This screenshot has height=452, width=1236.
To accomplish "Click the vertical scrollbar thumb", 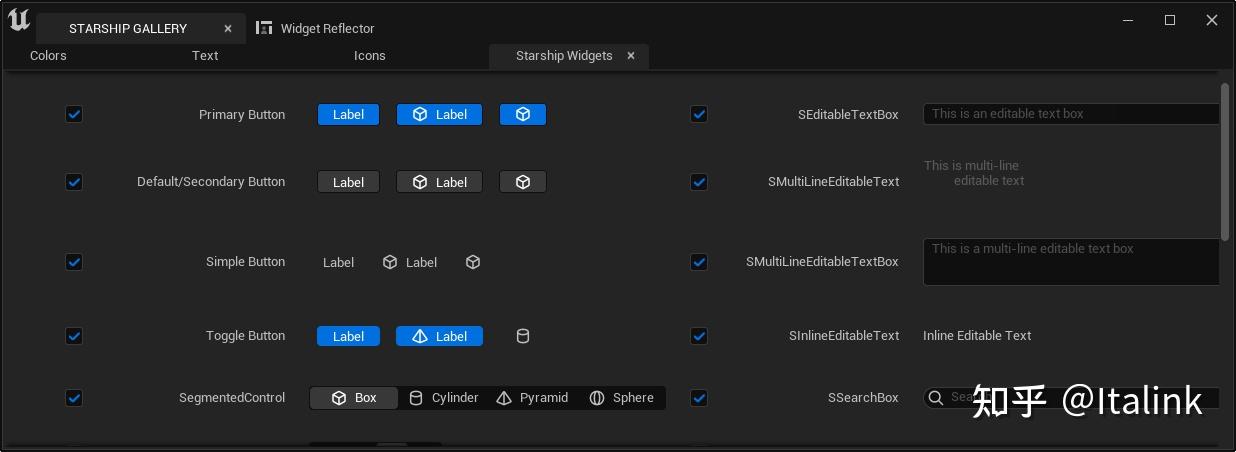I will click(1225, 160).
